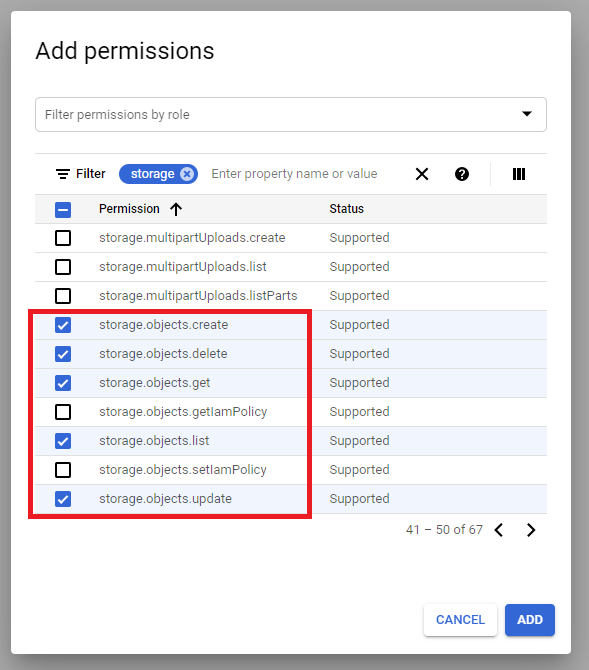Open the filter help question mark icon
Screen dimensions: 589x670
click(x=462, y=174)
